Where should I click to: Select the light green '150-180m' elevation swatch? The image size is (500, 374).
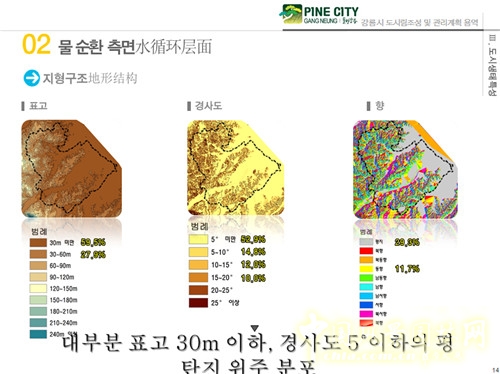38,299
